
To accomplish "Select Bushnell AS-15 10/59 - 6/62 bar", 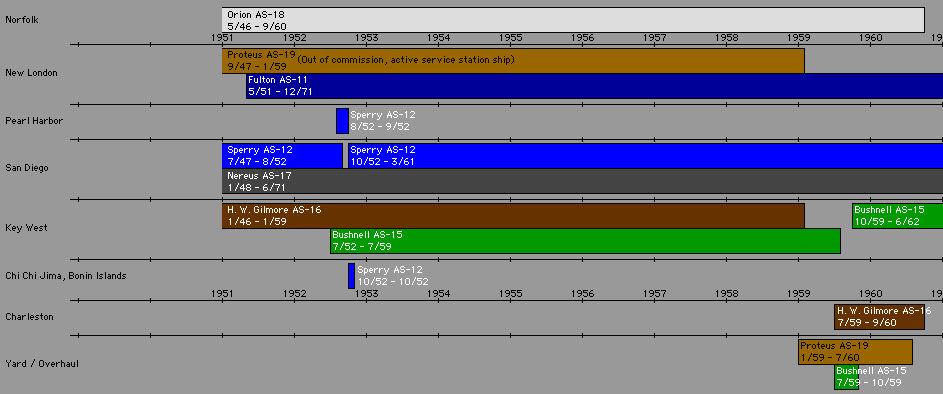I will point(897,216).
